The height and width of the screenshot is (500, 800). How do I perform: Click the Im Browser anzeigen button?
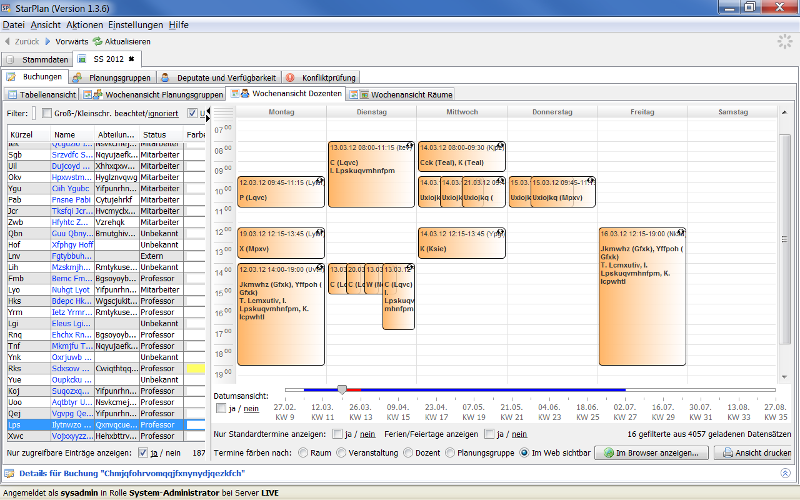click(652, 453)
